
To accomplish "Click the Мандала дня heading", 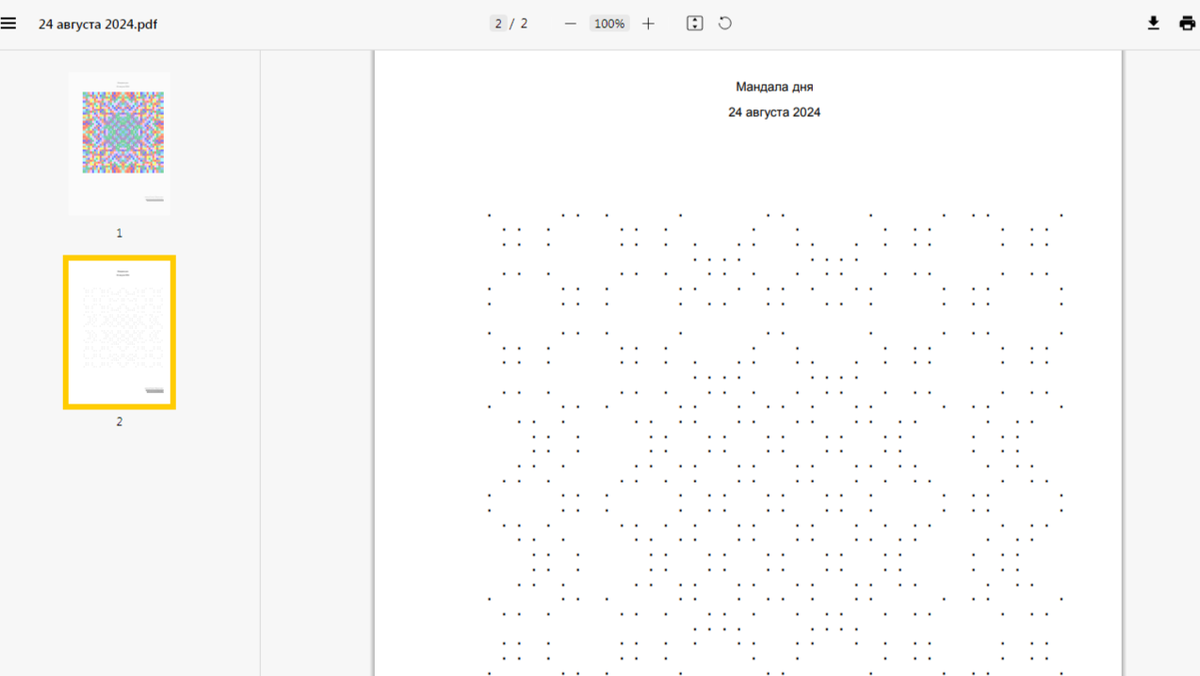I will point(774,87).
